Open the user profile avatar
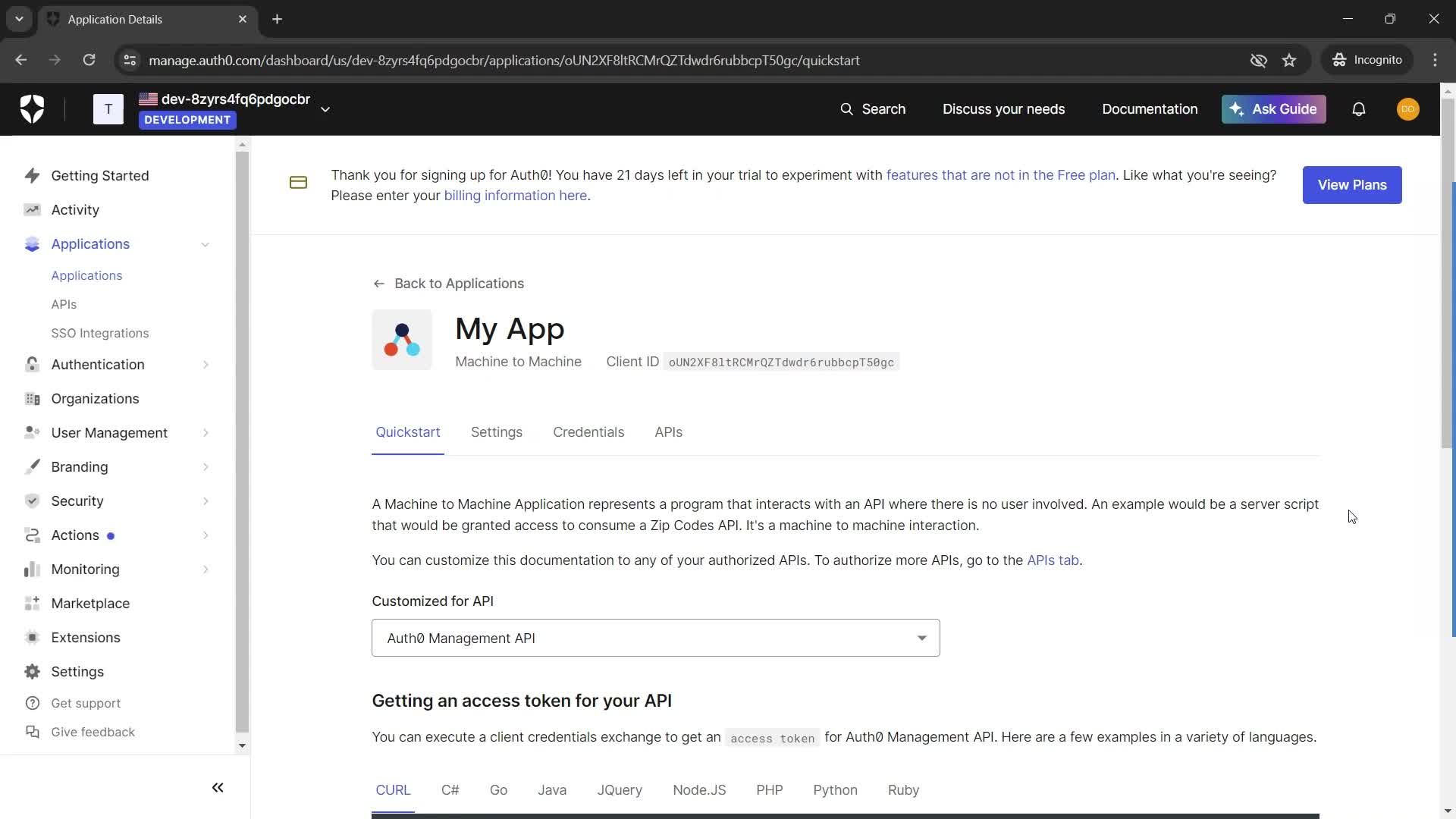 pos(1408,109)
